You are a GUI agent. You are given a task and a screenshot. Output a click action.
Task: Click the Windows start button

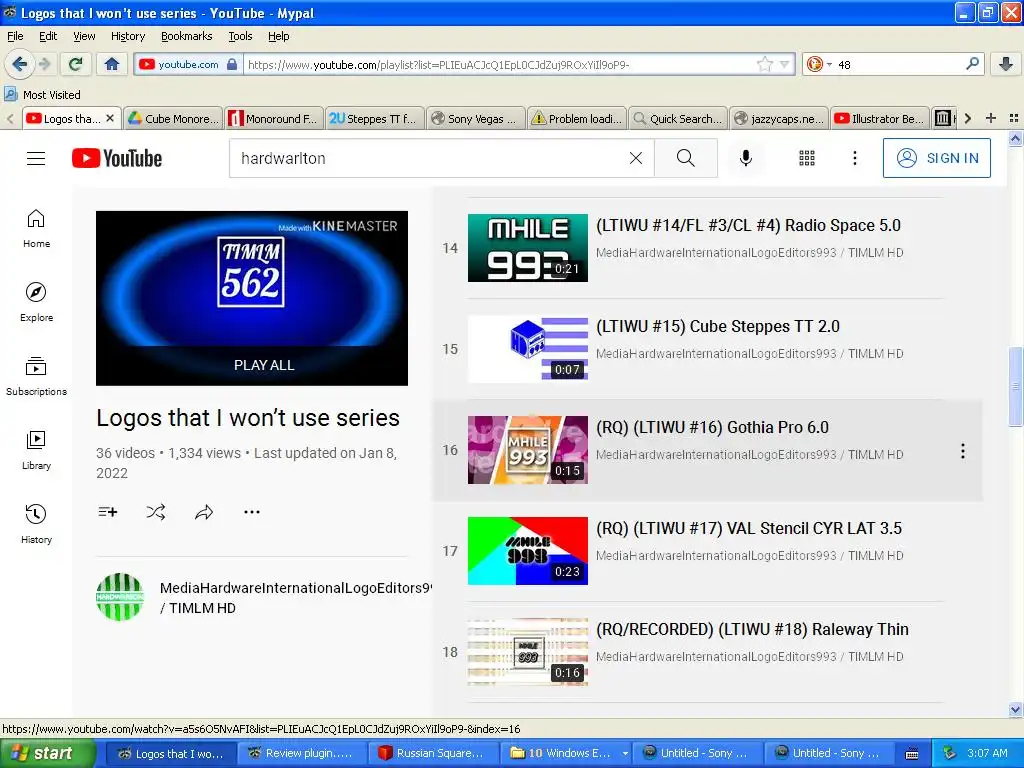48,753
